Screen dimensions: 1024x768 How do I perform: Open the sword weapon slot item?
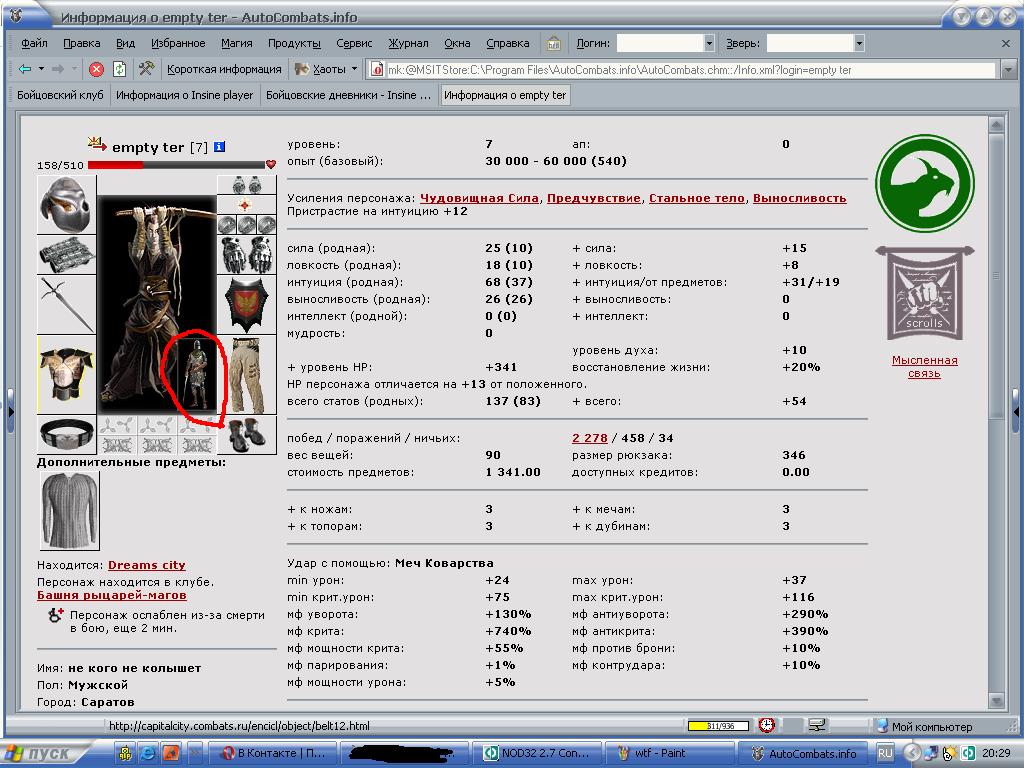point(67,304)
